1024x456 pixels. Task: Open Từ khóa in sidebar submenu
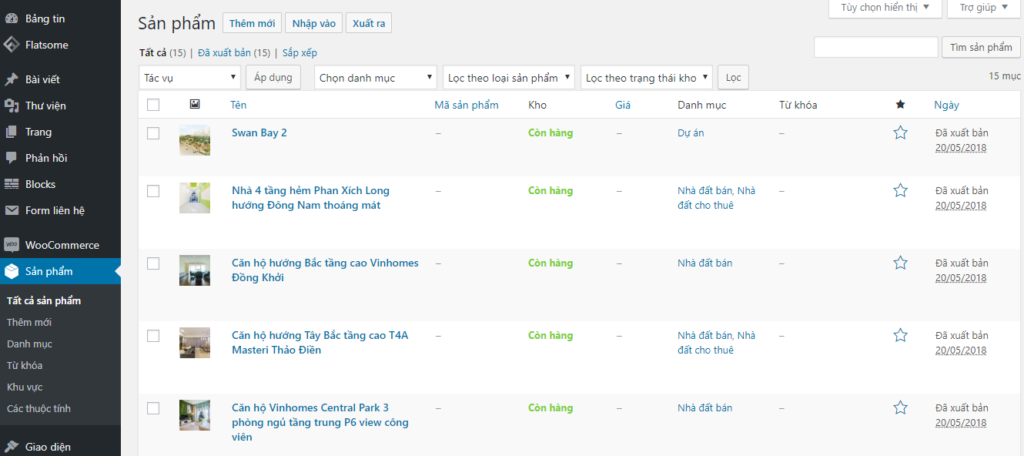point(25,365)
